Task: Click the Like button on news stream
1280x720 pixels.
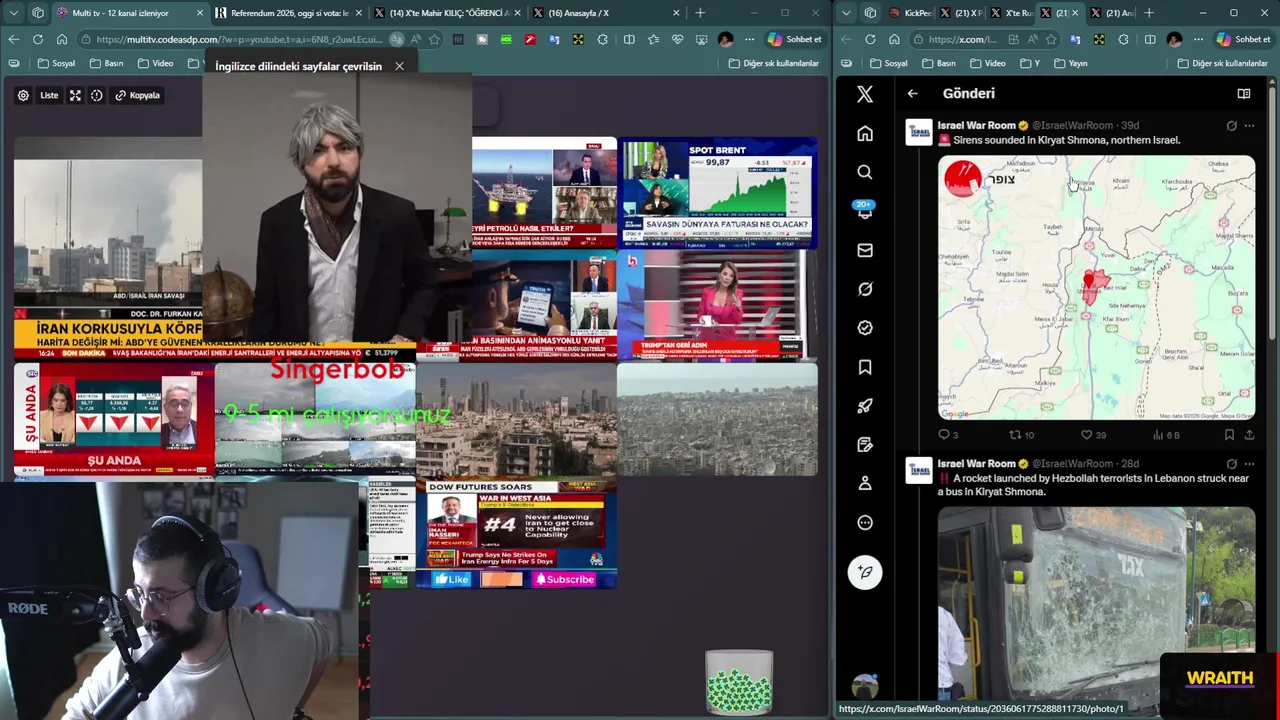Action: (452, 579)
